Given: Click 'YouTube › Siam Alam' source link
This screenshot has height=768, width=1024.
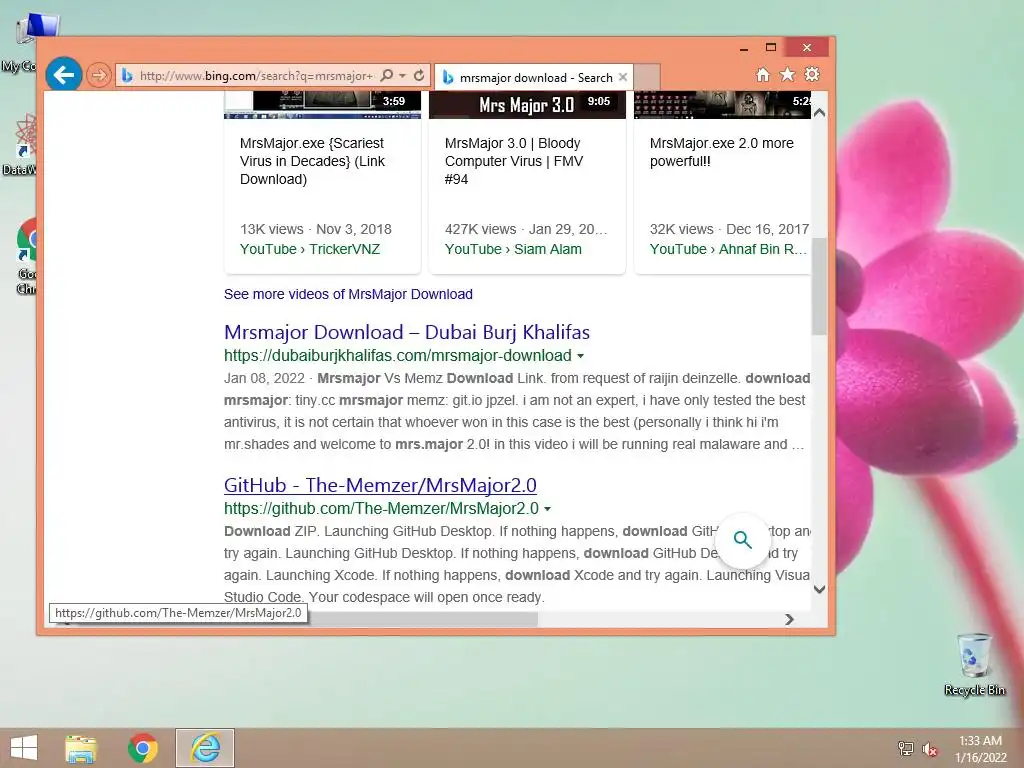Looking at the screenshot, I should point(513,249).
